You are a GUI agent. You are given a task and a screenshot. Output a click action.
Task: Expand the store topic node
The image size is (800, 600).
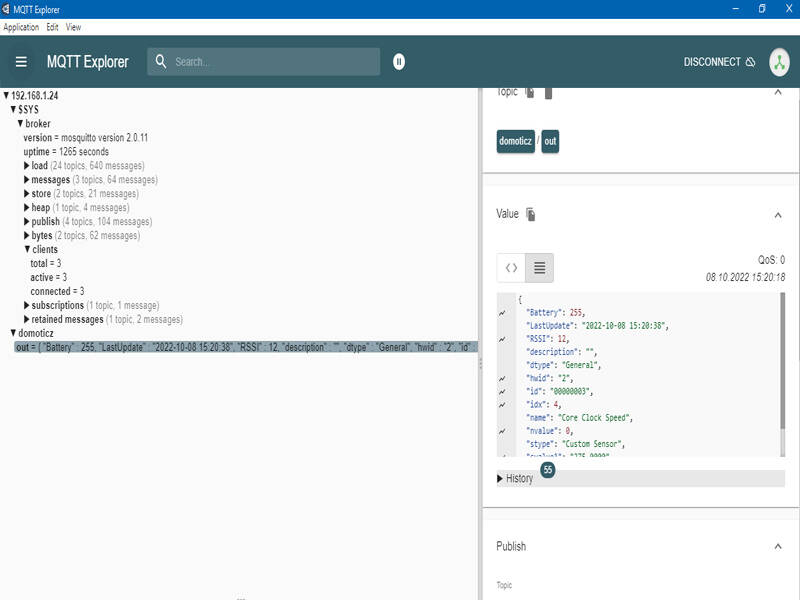pos(27,193)
